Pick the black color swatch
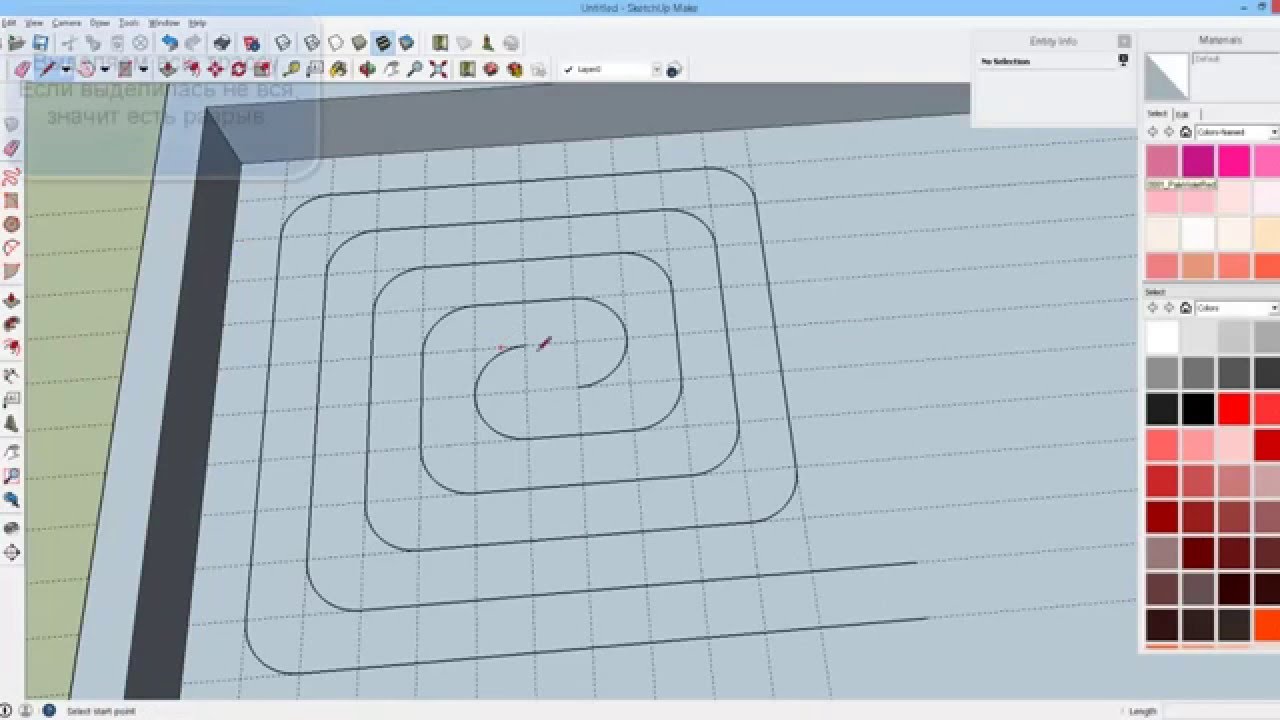This screenshot has width=1280, height=720. click(1198, 409)
